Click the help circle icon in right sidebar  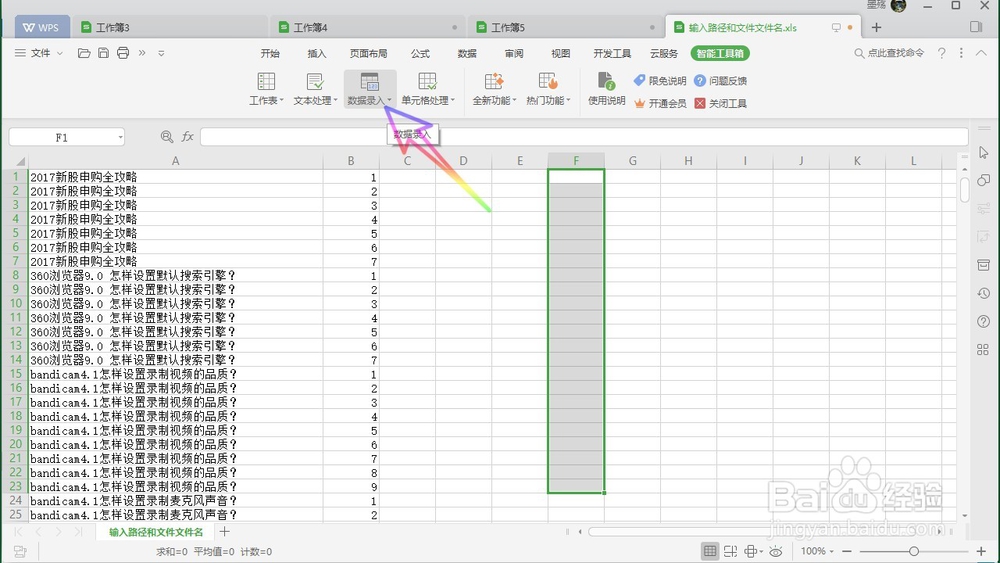983,321
